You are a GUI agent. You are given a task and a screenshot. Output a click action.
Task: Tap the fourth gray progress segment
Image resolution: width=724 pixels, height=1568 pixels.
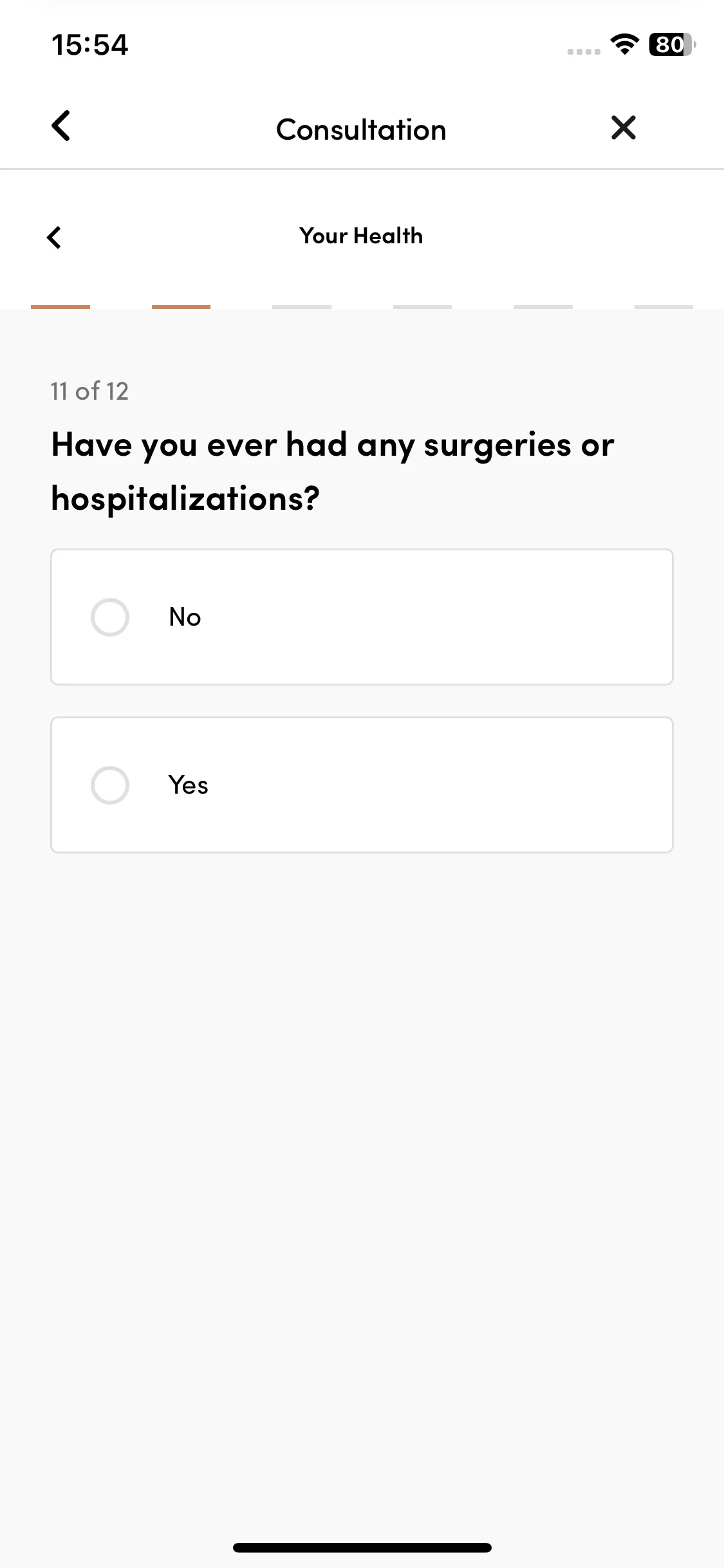422,307
